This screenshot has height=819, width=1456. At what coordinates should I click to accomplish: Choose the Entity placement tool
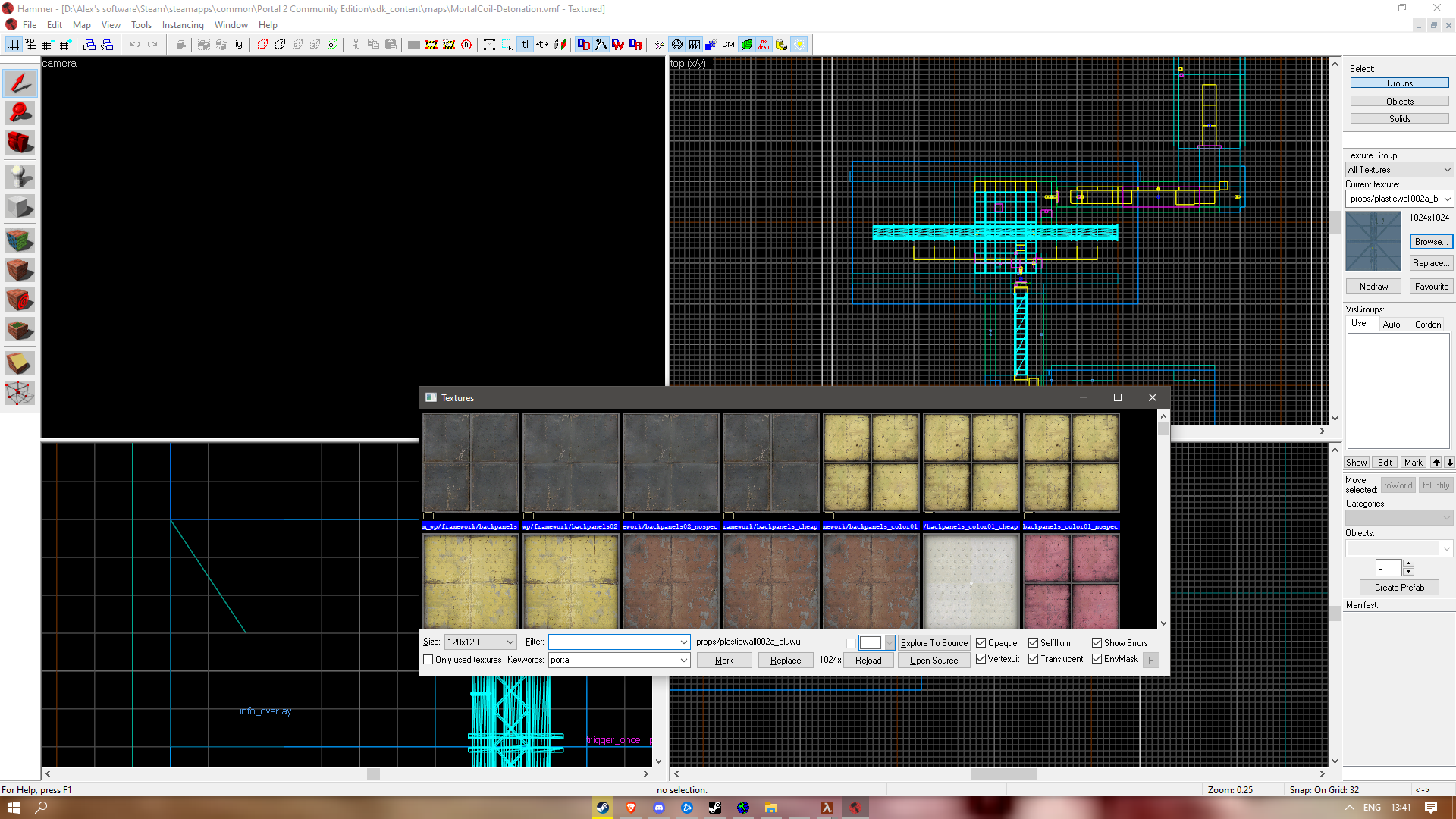click(20, 176)
